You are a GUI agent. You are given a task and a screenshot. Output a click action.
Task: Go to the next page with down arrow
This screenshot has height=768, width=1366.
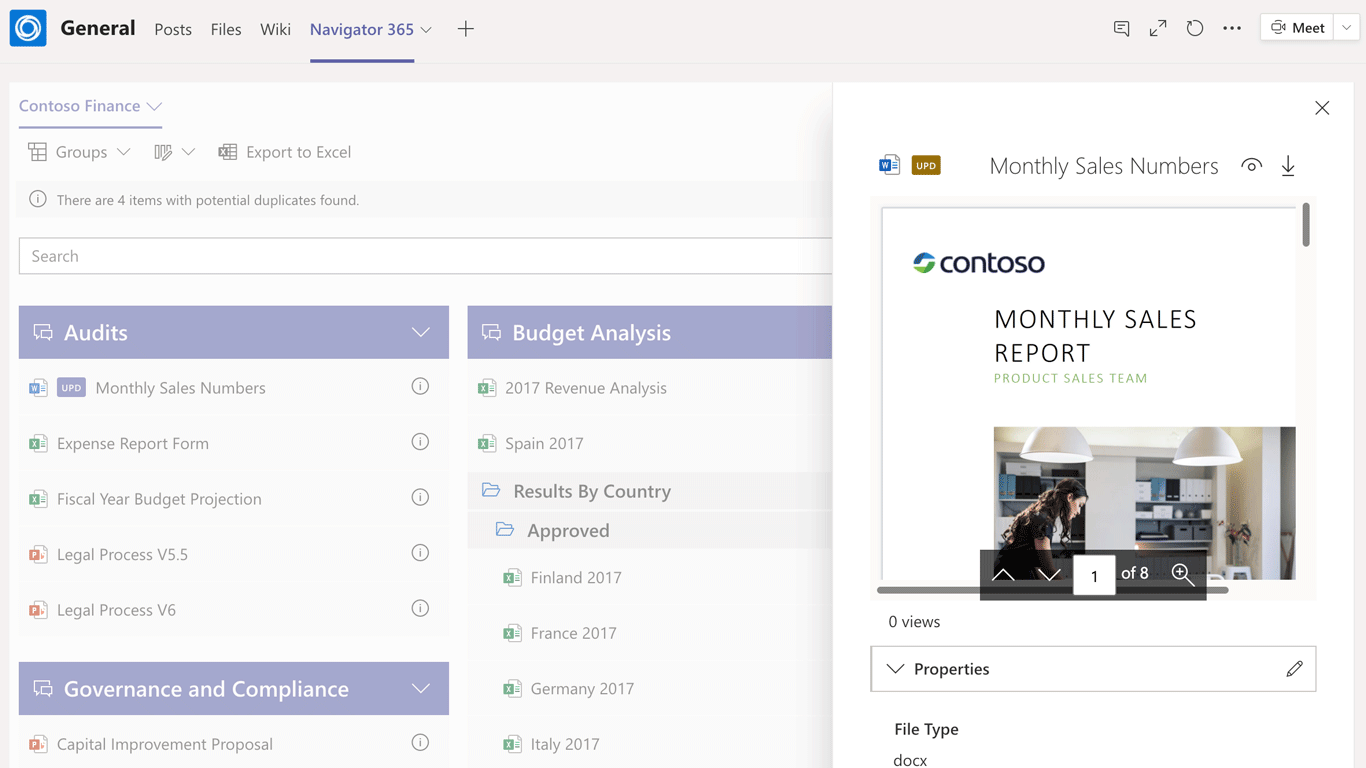[1049, 575]
